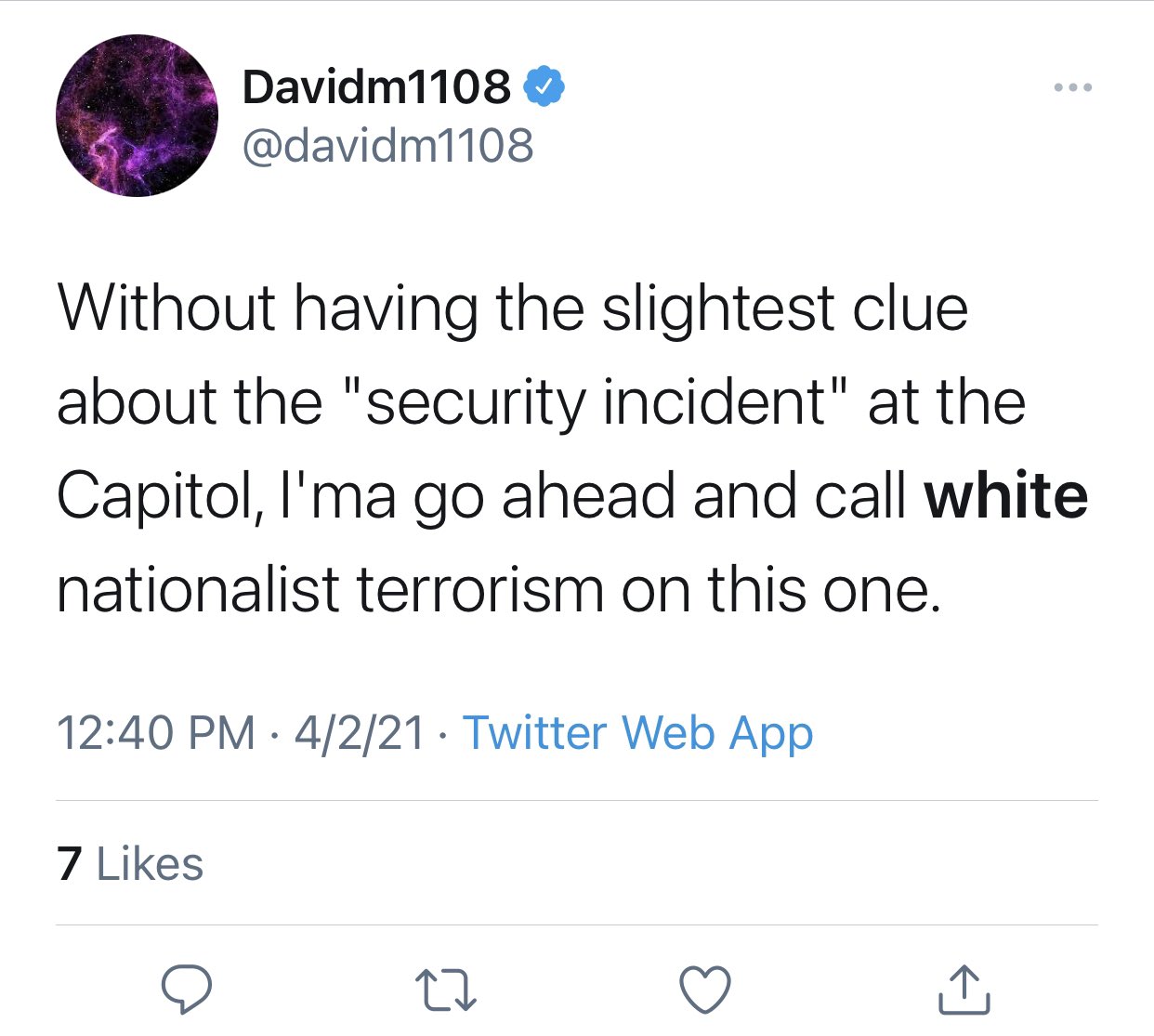Open the Davidm1108 display name profile
1154x1036 pixels.
point(376,87)
